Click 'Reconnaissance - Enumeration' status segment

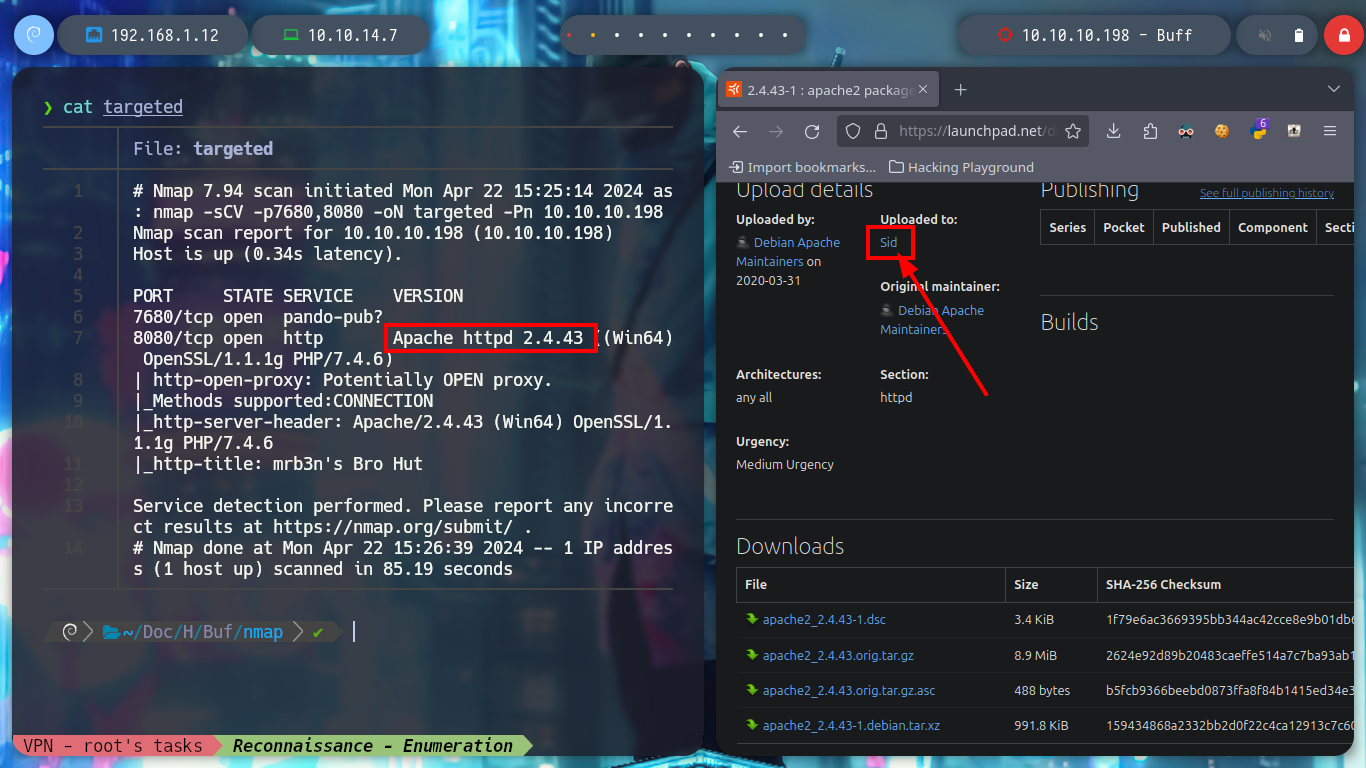pos(373,746)
